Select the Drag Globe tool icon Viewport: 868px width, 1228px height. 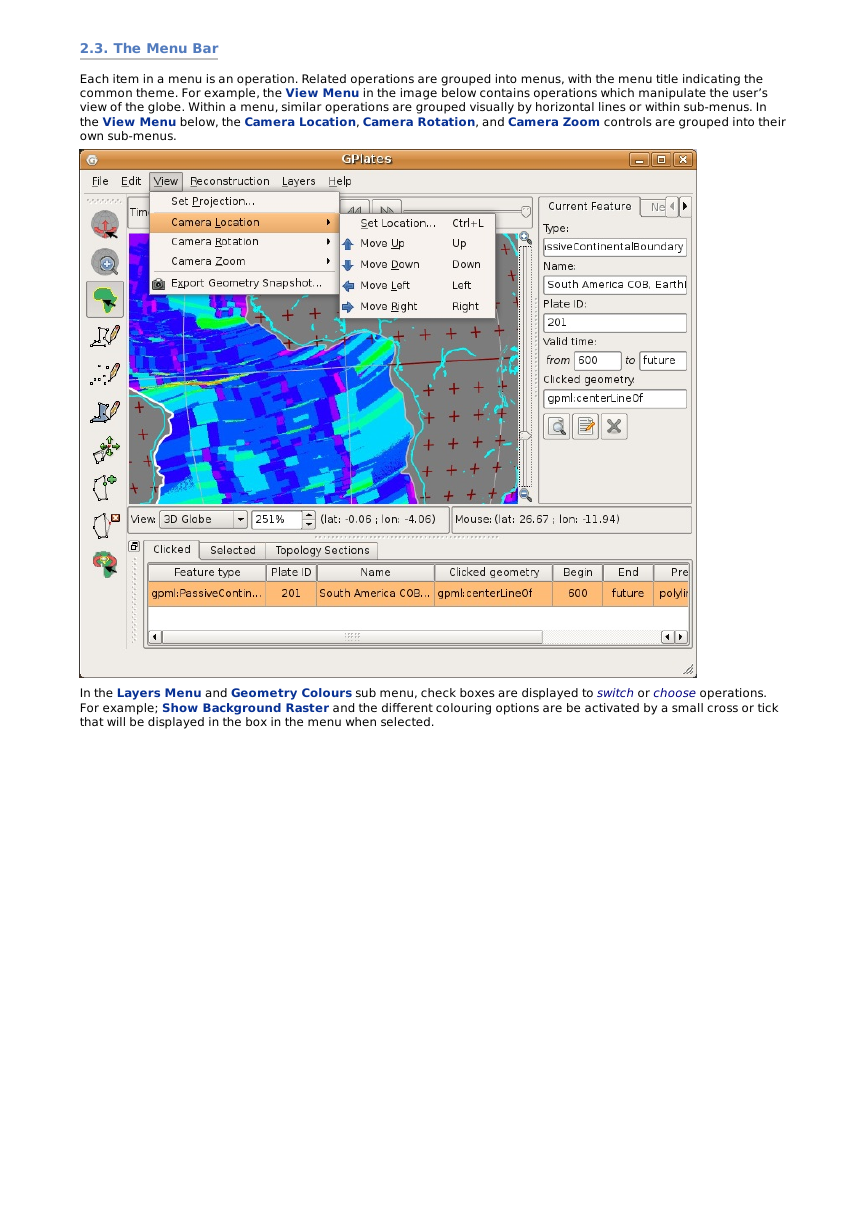tap(105, 224)
